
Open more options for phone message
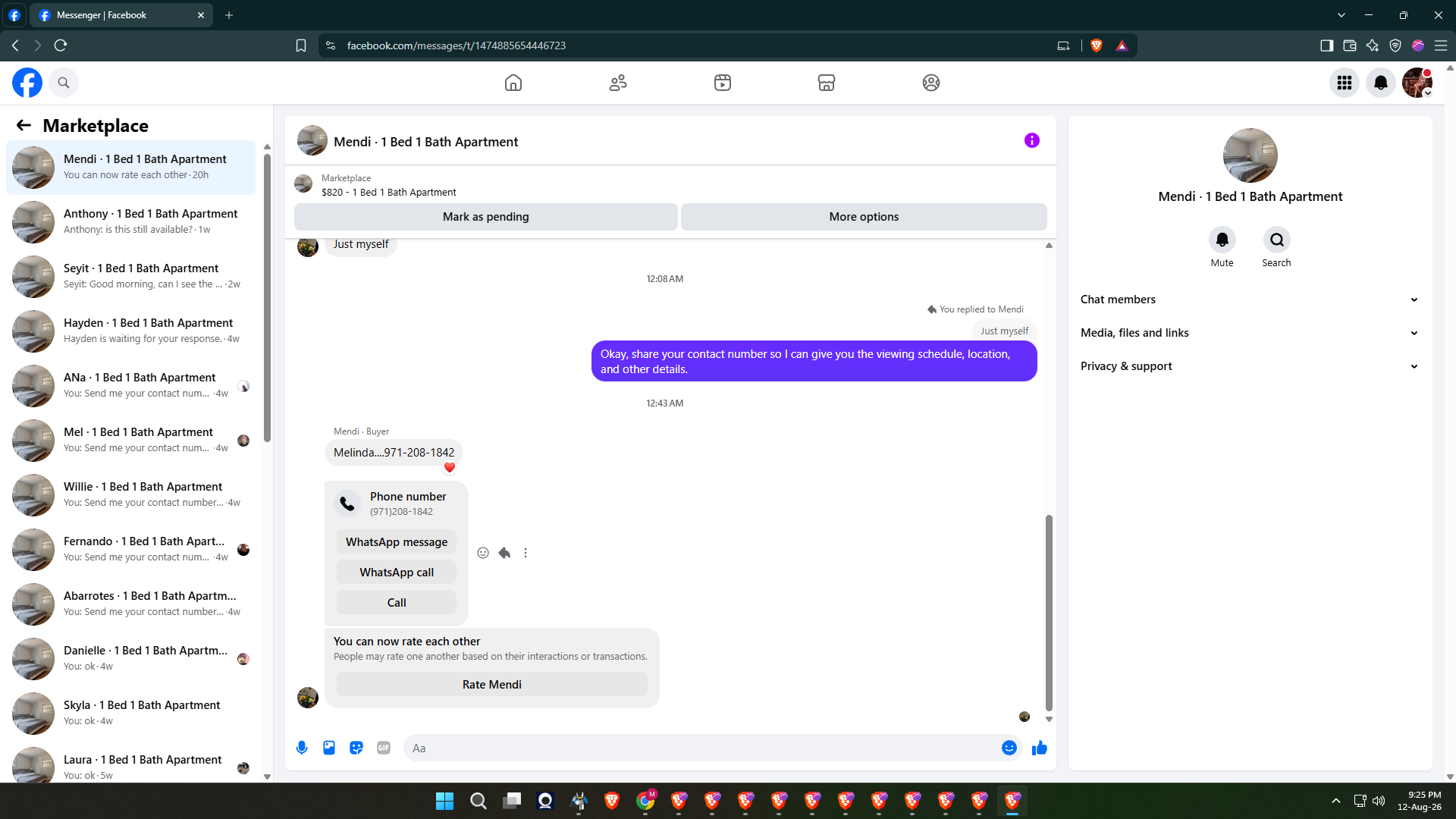(x=526, y=553)
